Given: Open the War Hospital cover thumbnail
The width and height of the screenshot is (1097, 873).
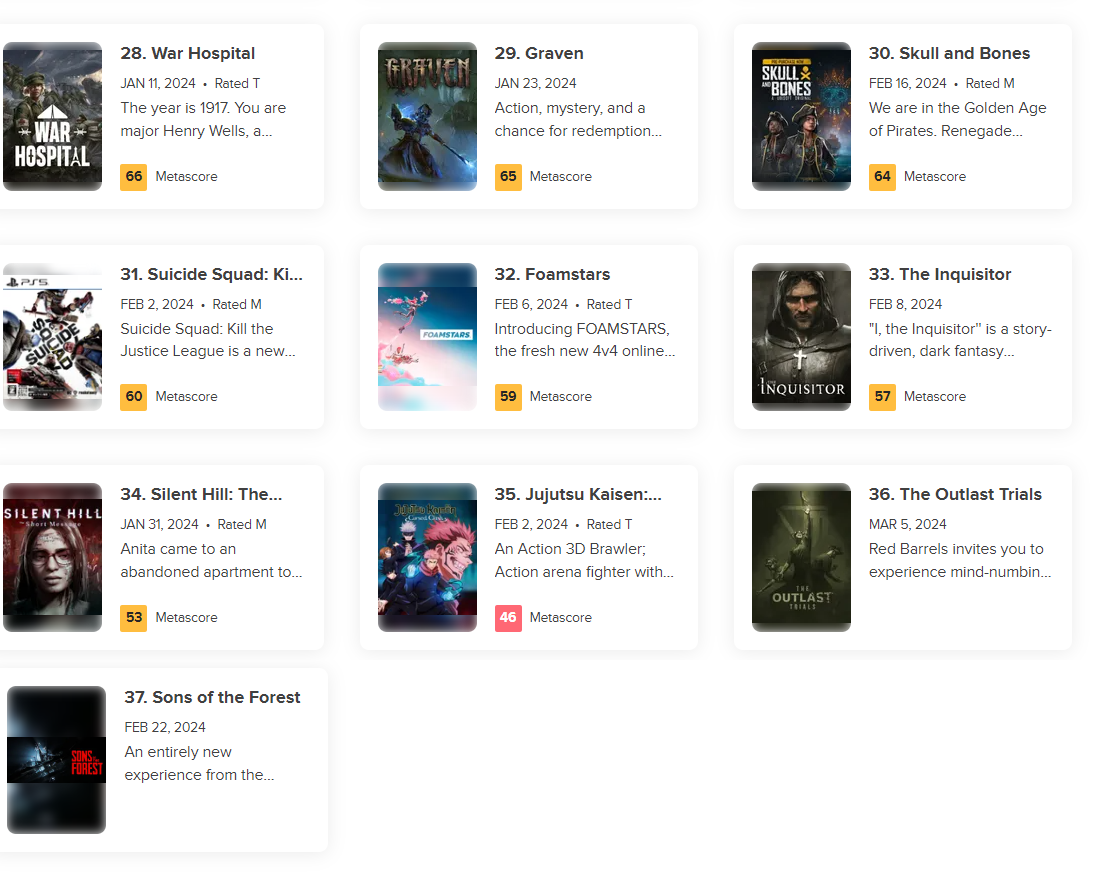Looking at the screenshot, I should tap(52, 116).
